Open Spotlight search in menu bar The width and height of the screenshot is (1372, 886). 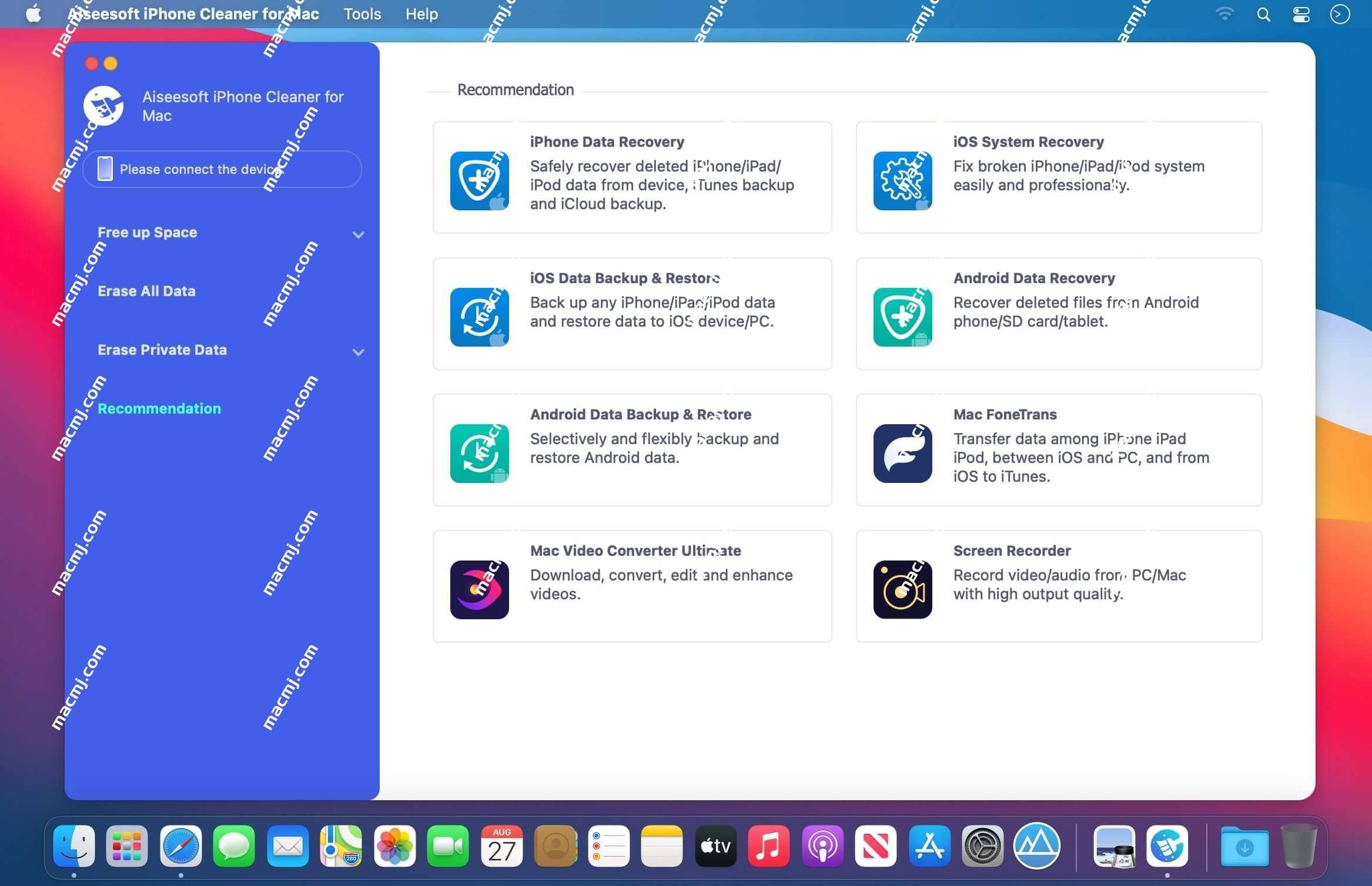point(1263,14)
